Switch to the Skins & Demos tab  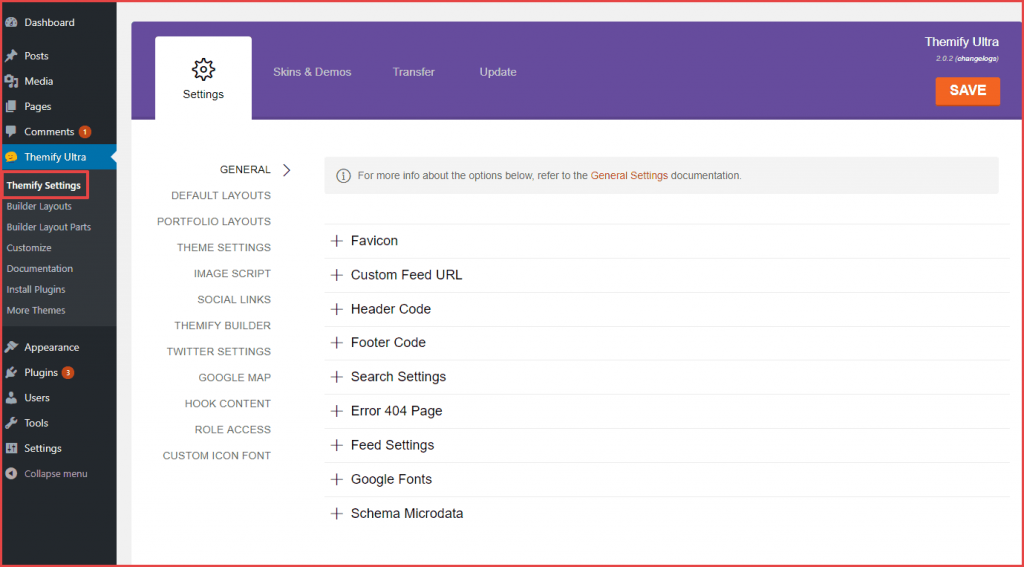pyautogui.click(x=312, y=72)
